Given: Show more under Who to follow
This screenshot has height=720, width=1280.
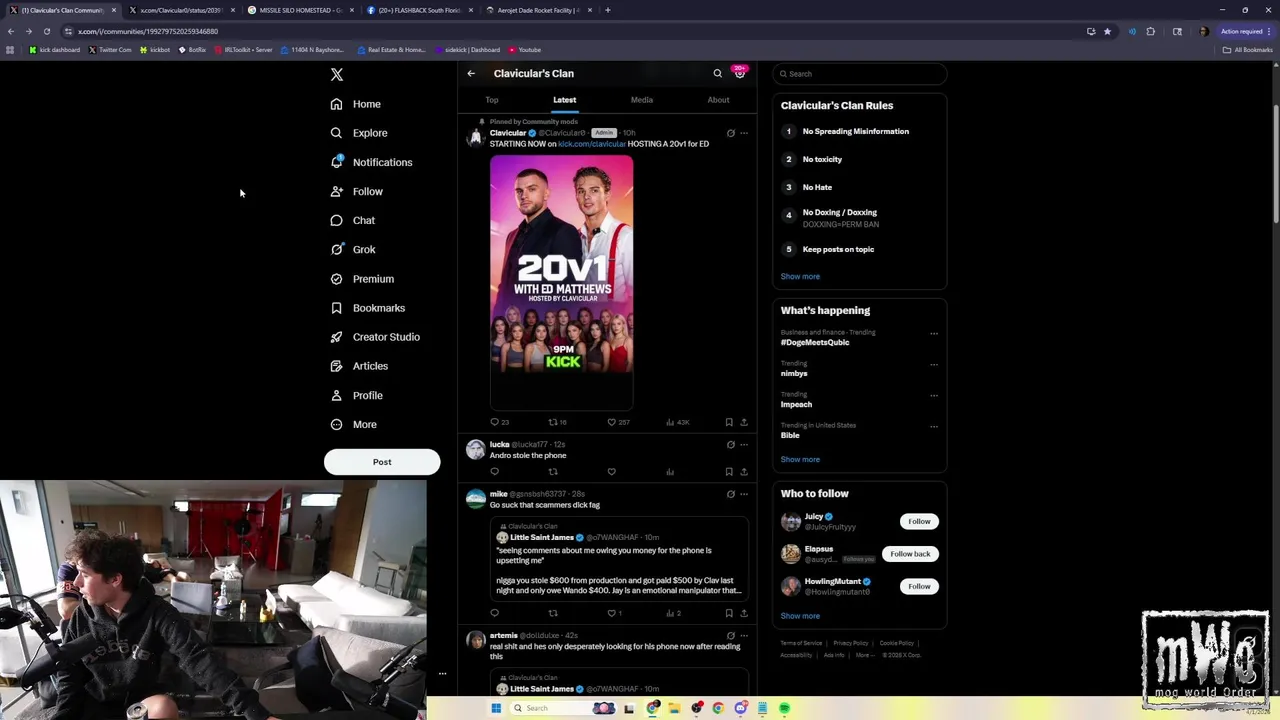Looking at the screenshot, I should point(800,616).
